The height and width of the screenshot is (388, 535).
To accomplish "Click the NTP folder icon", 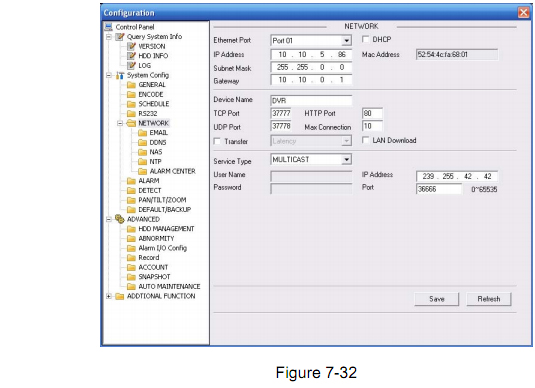I will 142,161.
